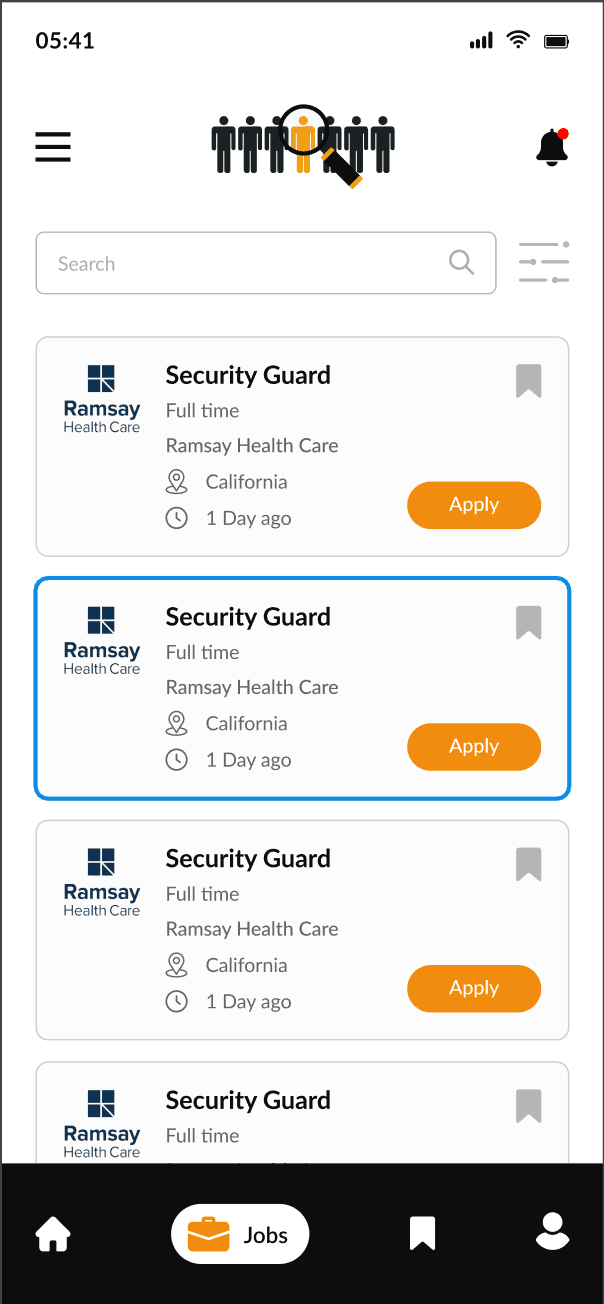Bookmark the third Security Guard job
This screenshot has width=604, height=1304.
pos(529,865)
